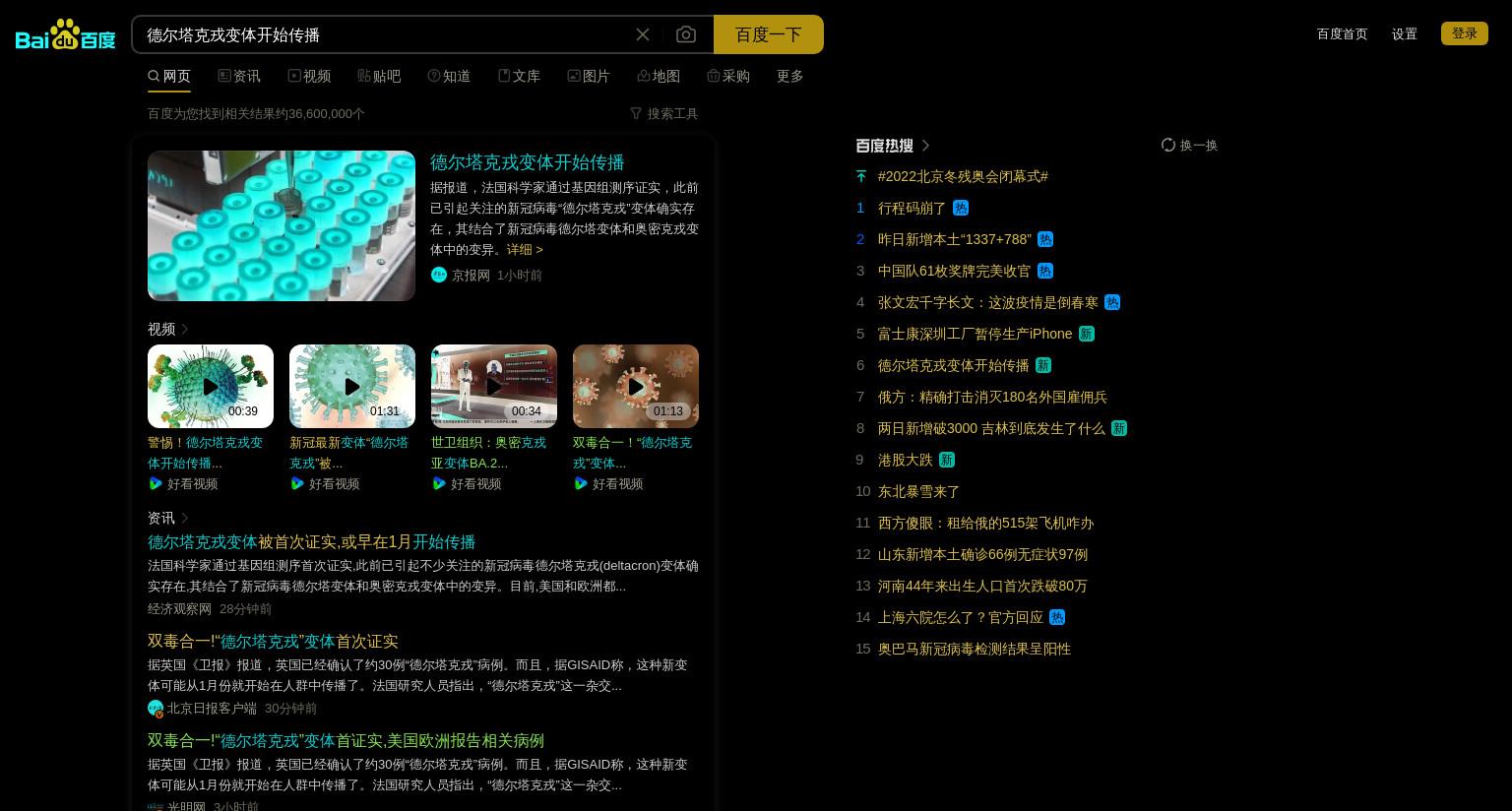Open 百度热搜 heading chevron
Viewport: 1512px width, 811px height.
pyautogui.click(x=925, y=145)
